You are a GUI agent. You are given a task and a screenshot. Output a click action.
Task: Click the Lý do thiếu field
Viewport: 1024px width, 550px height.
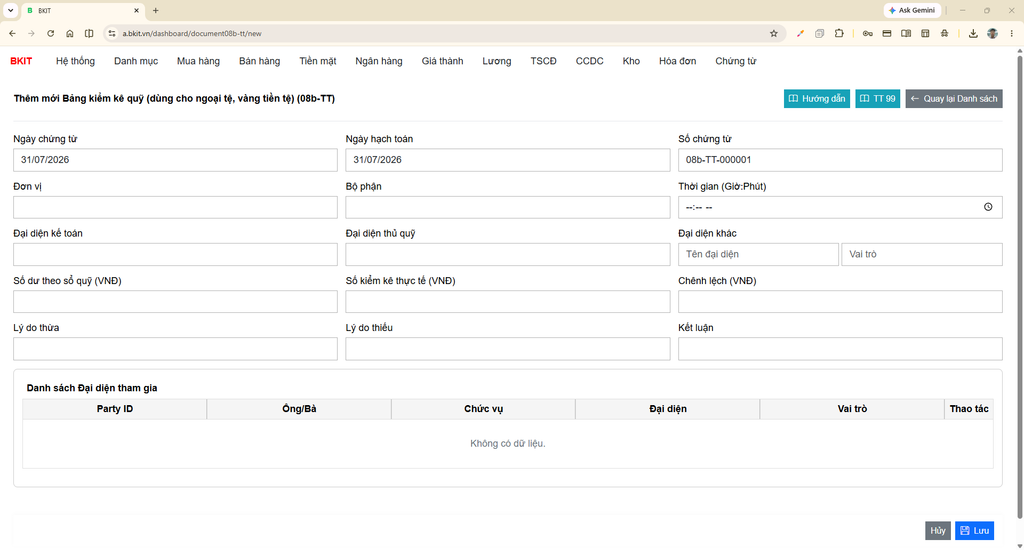507,349
